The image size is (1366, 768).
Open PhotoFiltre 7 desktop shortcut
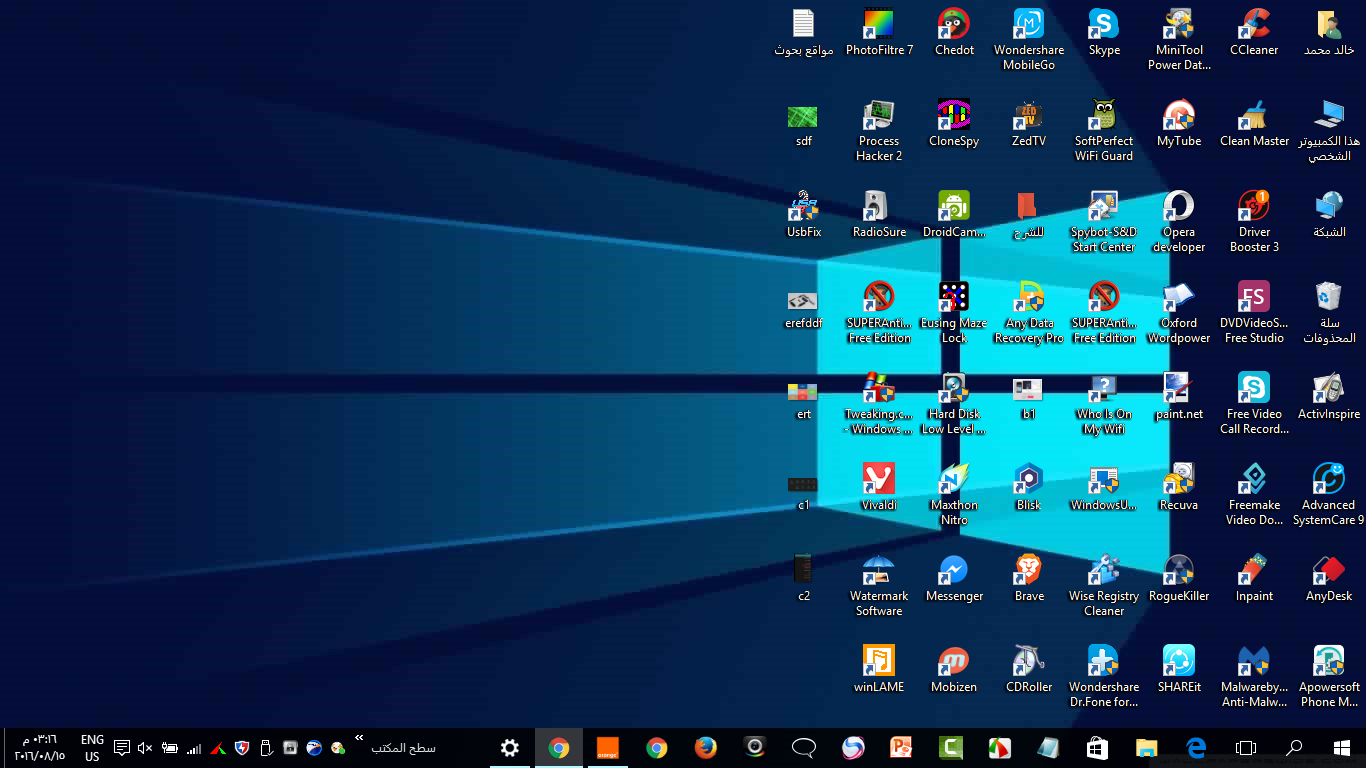(879, 33)
